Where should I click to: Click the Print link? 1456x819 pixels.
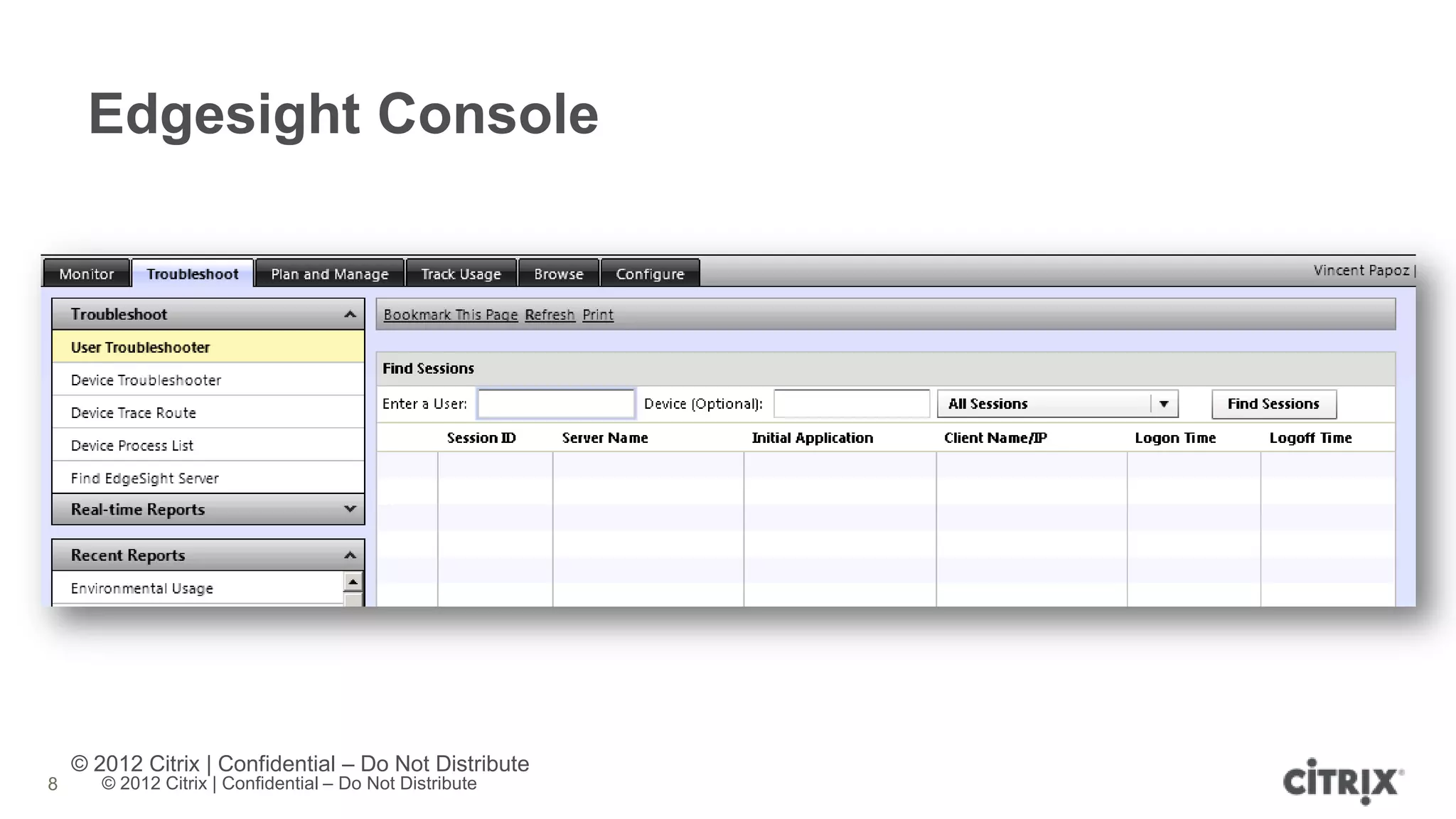pos(598,314)
